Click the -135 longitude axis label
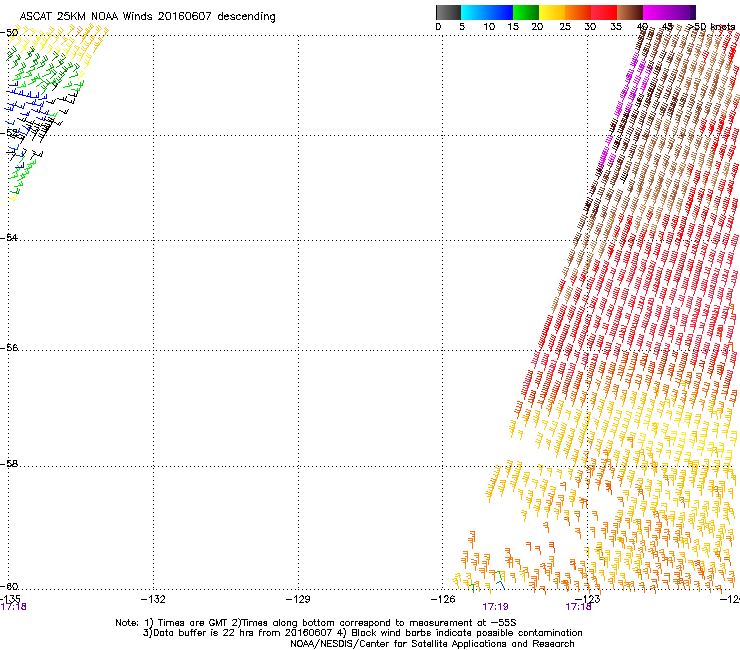This screenshot has width=740, height=650. (10, 599)
